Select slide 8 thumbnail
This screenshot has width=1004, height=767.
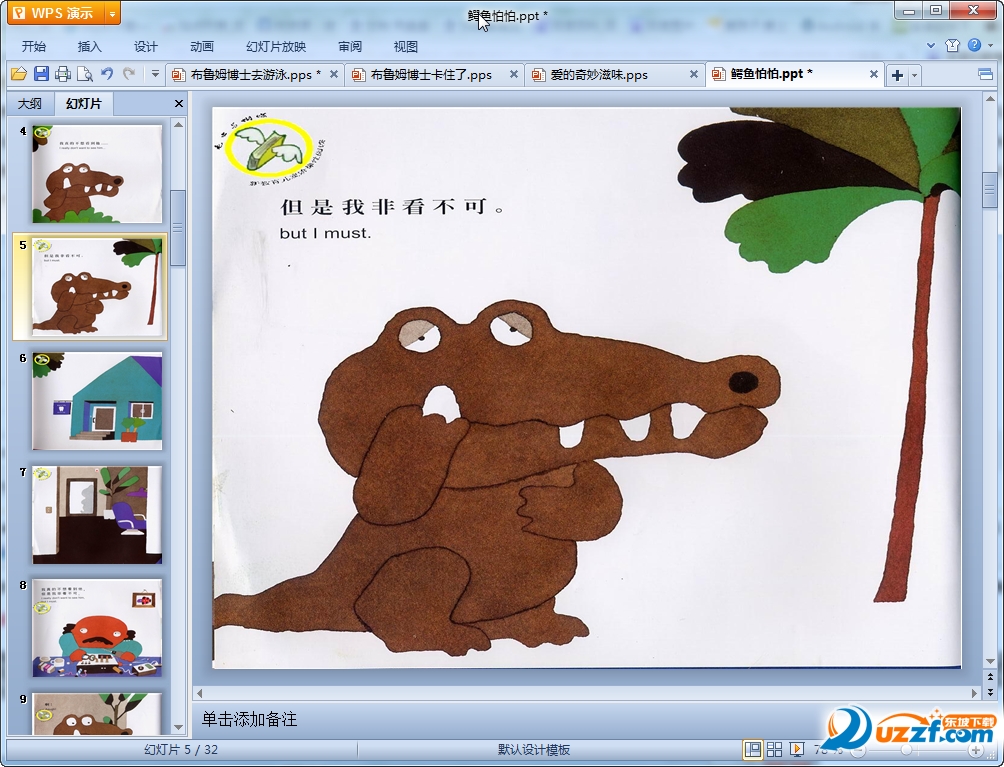coord(97,628)
